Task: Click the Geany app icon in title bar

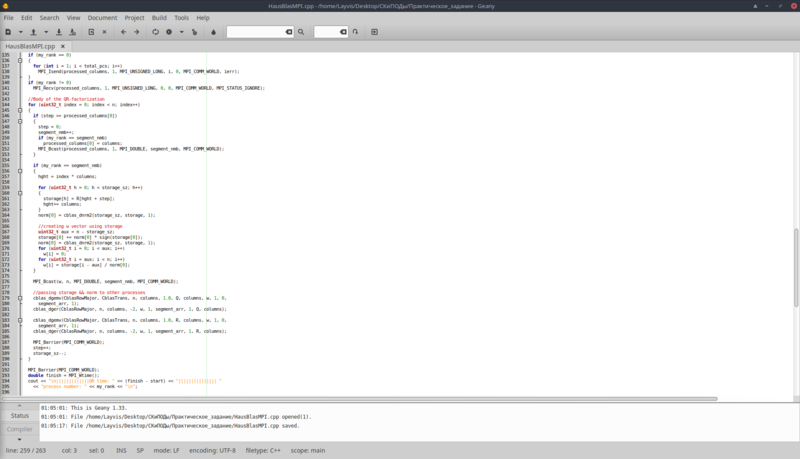Action: (6, 6)
